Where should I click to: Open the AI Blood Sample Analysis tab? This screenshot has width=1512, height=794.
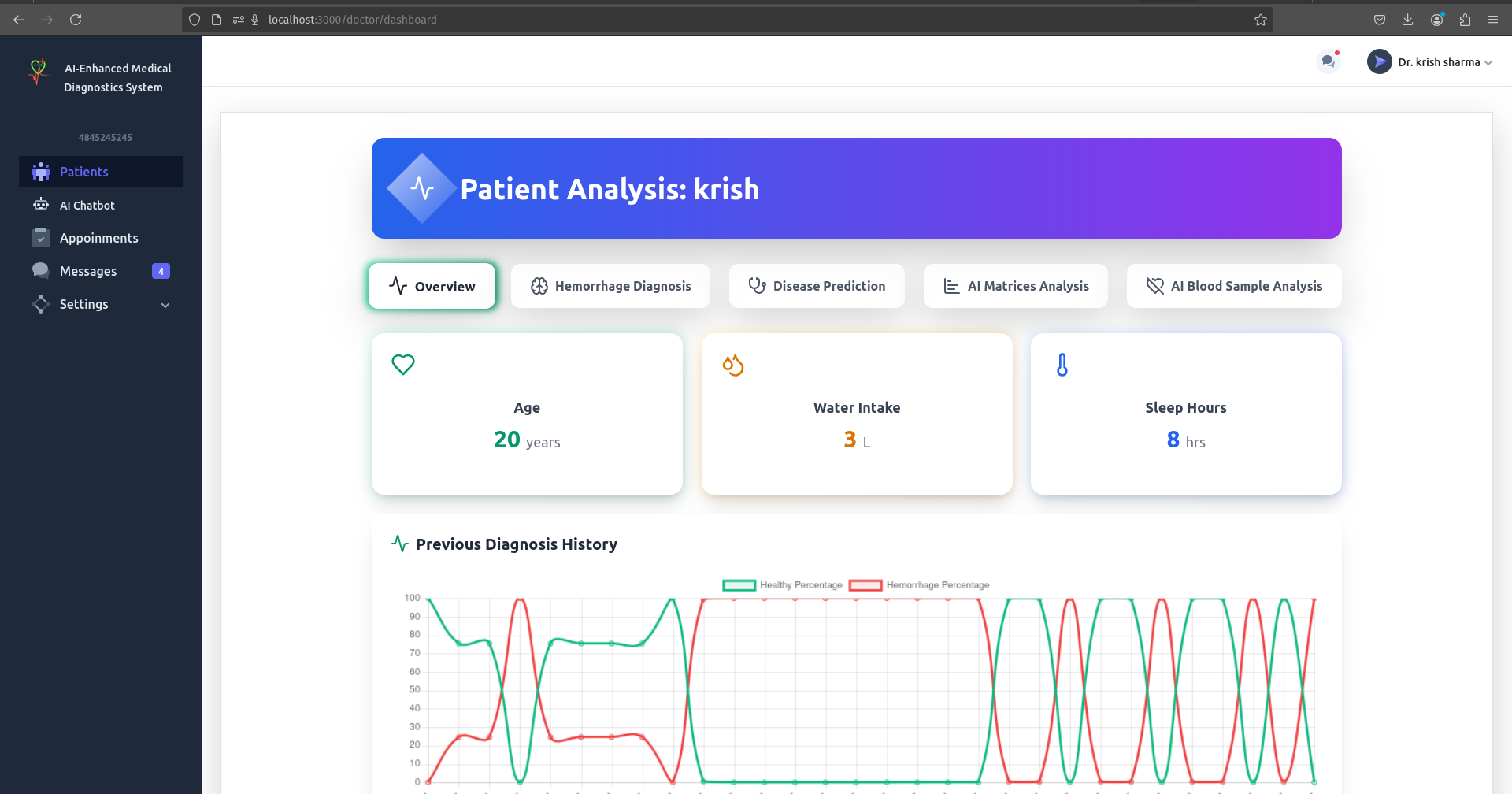click(1234, 286)
